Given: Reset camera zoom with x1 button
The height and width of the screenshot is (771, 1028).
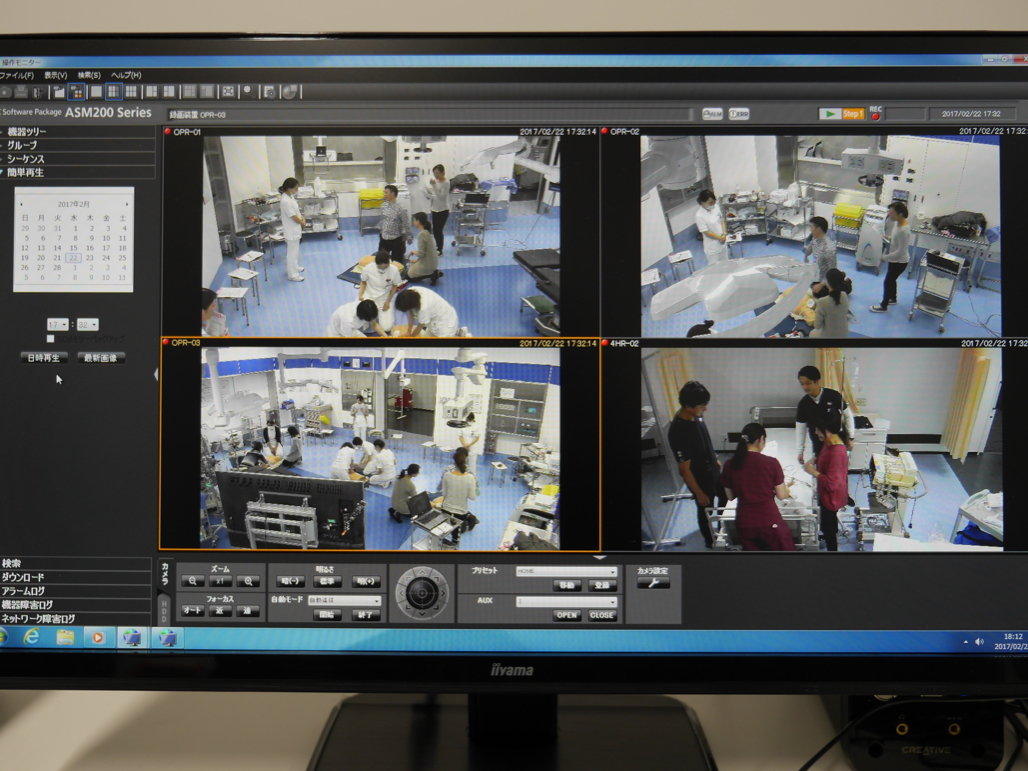Looking at the screenshot, I should tap(220, 581).
